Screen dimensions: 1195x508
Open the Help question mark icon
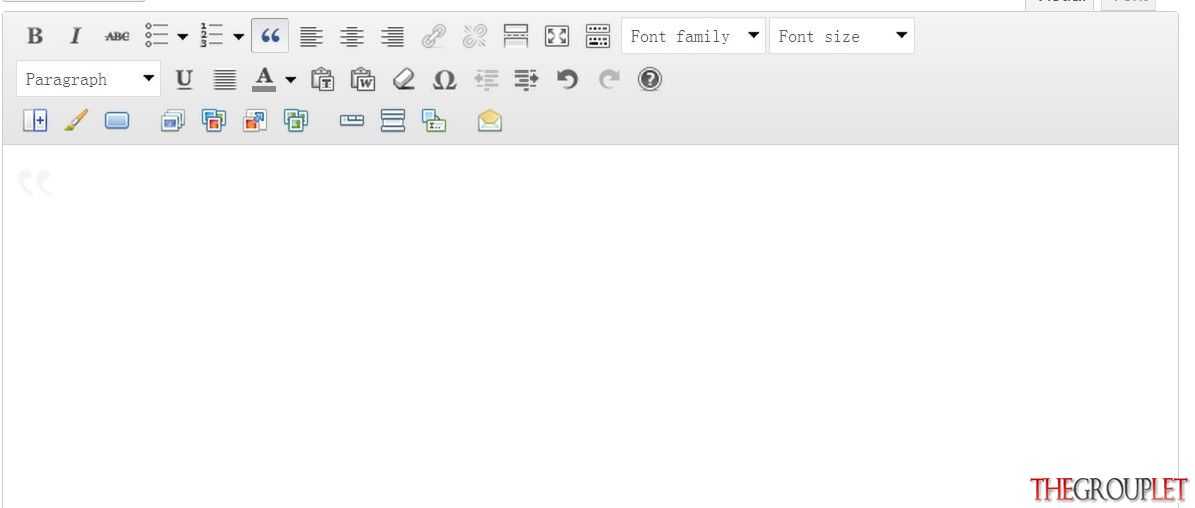pos(649,79)
